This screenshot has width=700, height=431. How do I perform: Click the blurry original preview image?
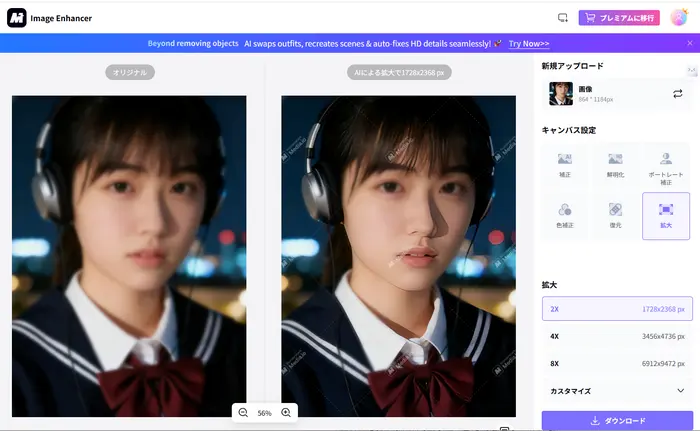point(129,256)
